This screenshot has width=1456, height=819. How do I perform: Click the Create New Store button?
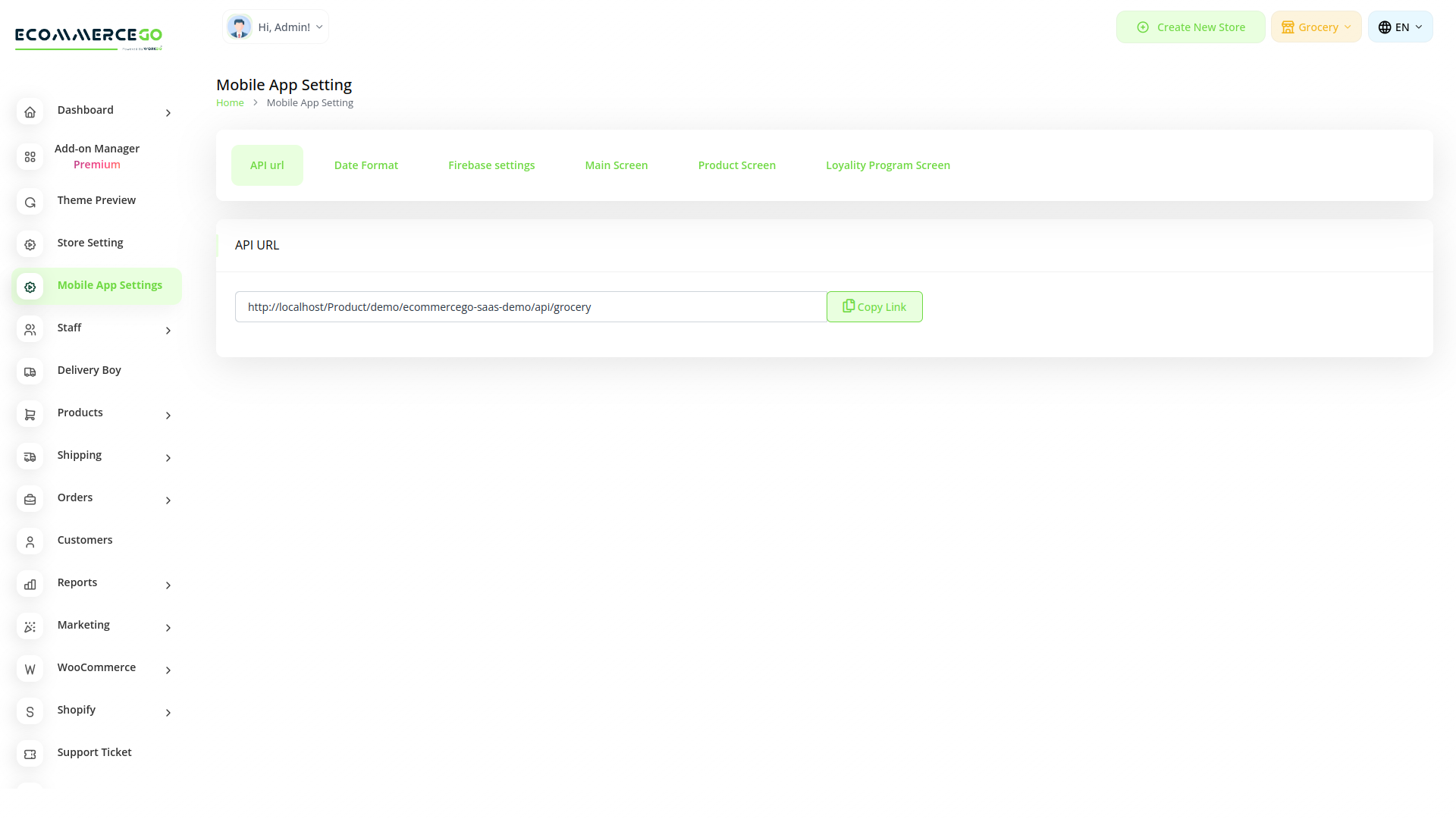(1191, 27)
